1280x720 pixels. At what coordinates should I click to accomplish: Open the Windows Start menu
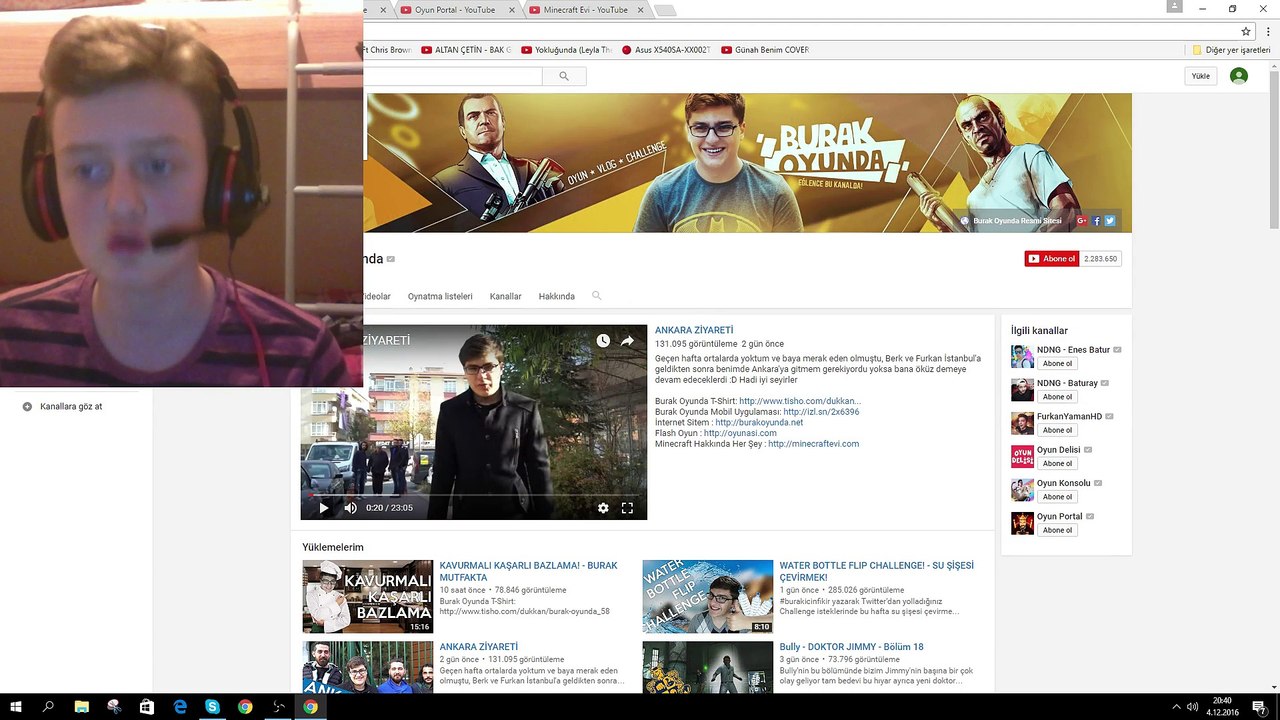coord(16,707)
